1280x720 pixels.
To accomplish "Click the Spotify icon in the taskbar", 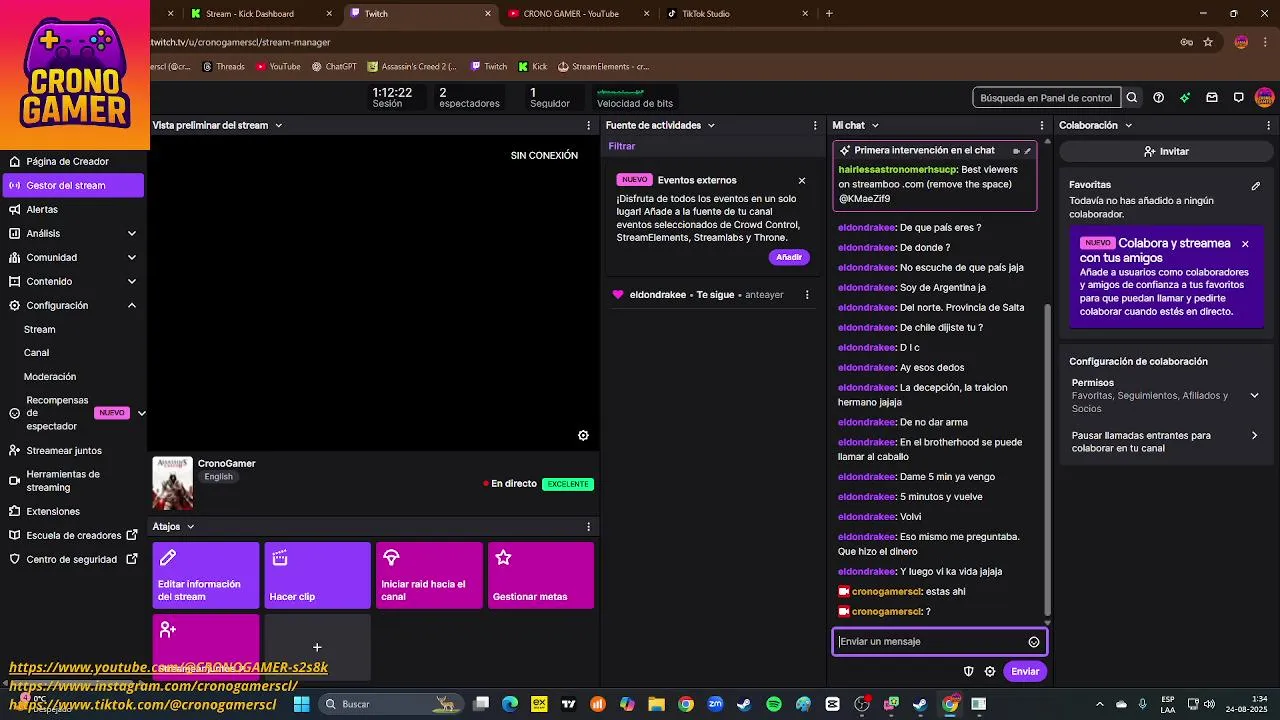I will (x=774, y=704).
